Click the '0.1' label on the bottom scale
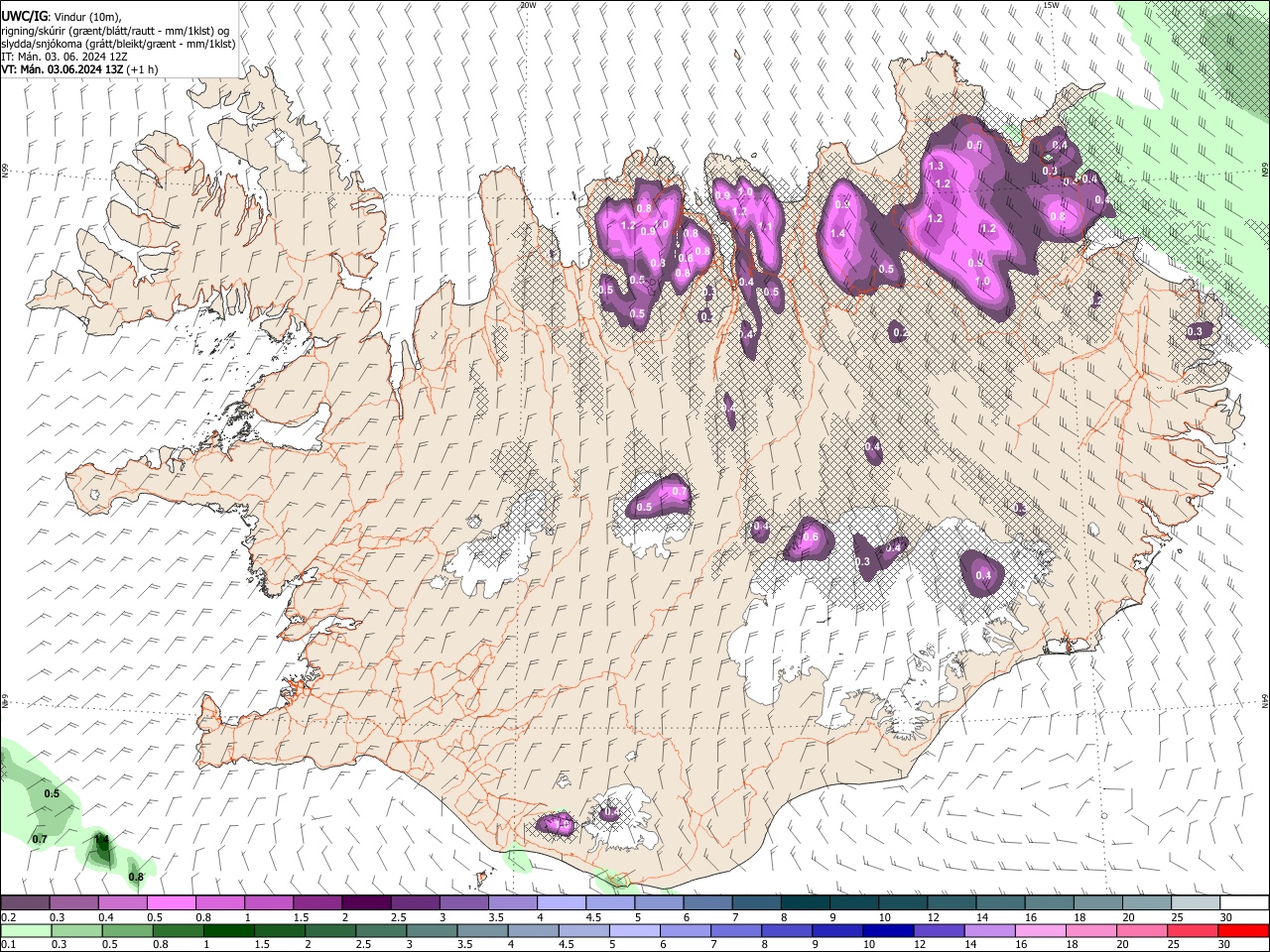 click(x=9, y=944)
